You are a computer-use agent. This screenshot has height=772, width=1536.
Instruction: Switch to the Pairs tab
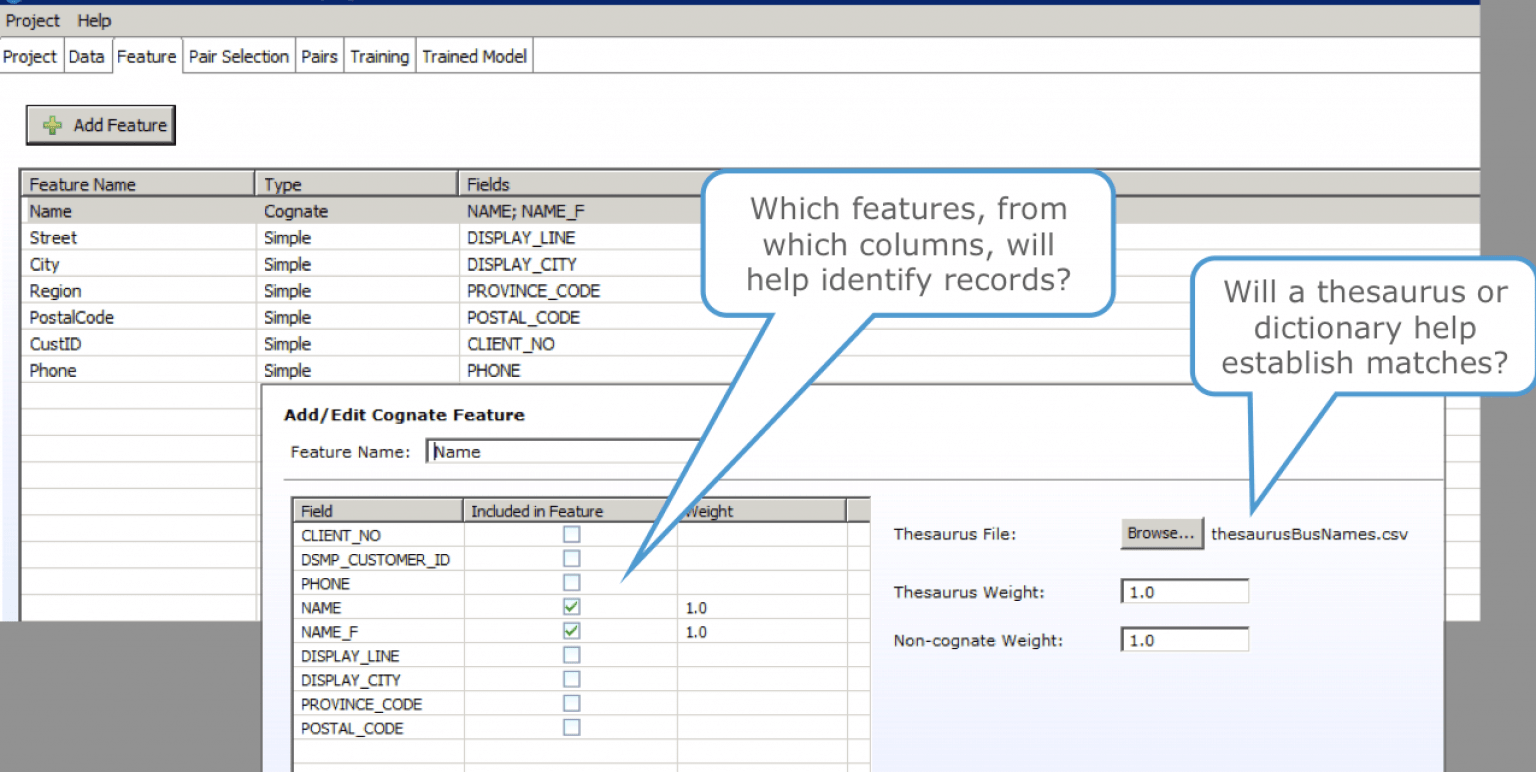tap(319, 56)
